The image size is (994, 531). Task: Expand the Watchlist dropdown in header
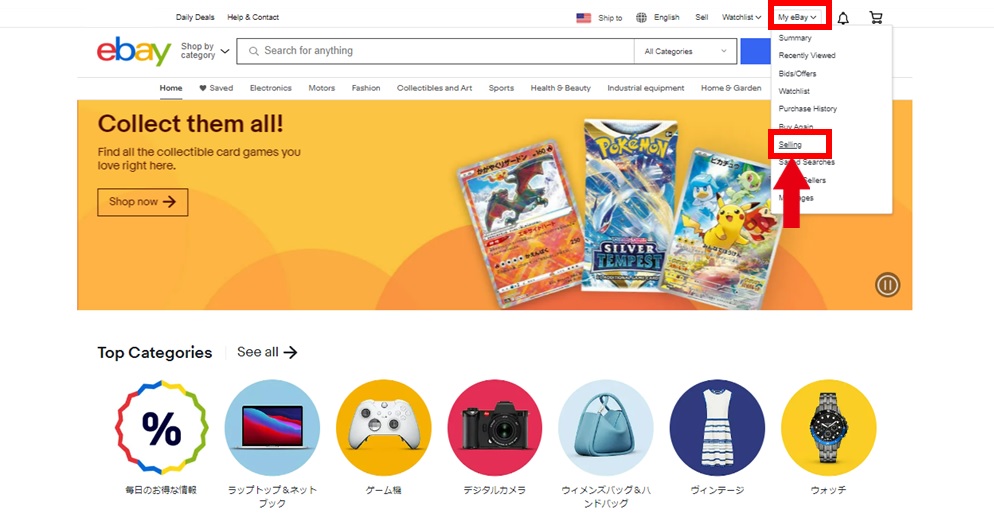tap(741, 17)
